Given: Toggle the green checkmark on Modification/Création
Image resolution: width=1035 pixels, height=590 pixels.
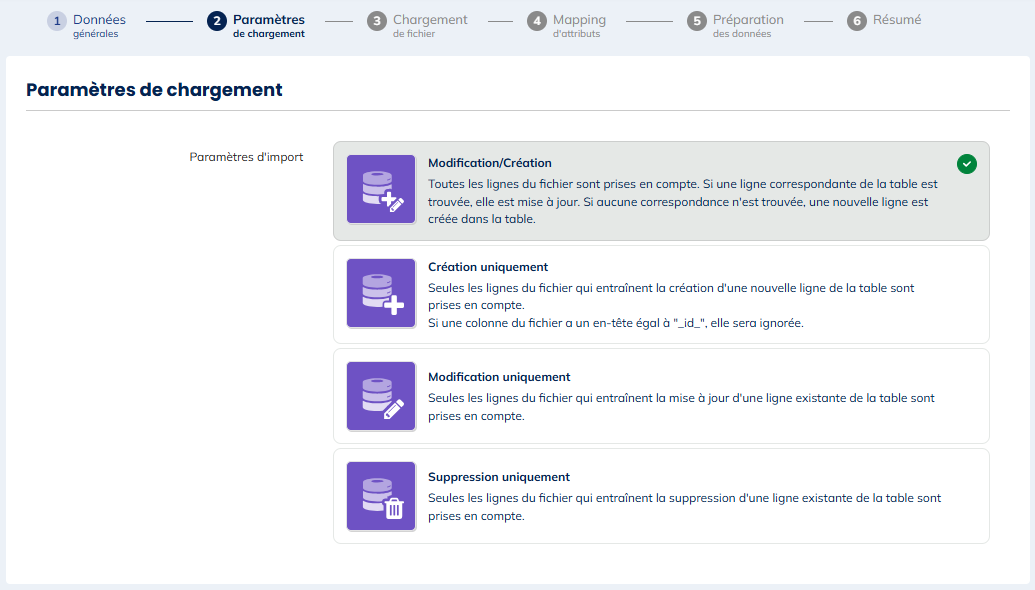Looking at the screenshot, I should click(966, 164).
